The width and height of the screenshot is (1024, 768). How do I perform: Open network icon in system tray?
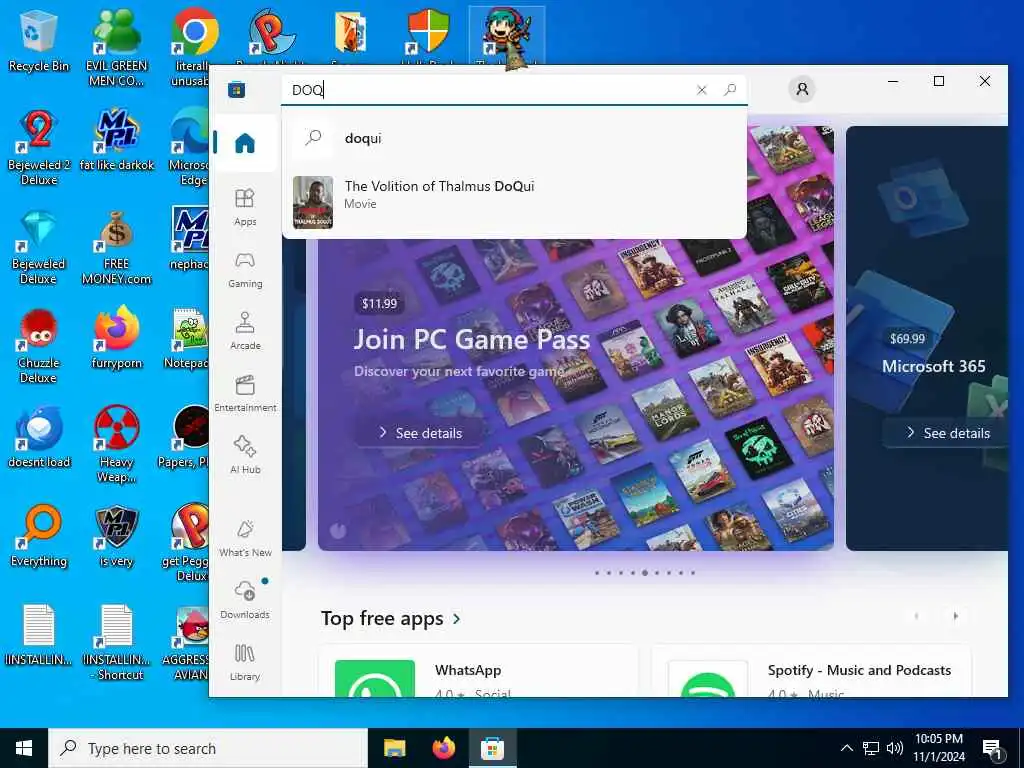click(871, 748)
